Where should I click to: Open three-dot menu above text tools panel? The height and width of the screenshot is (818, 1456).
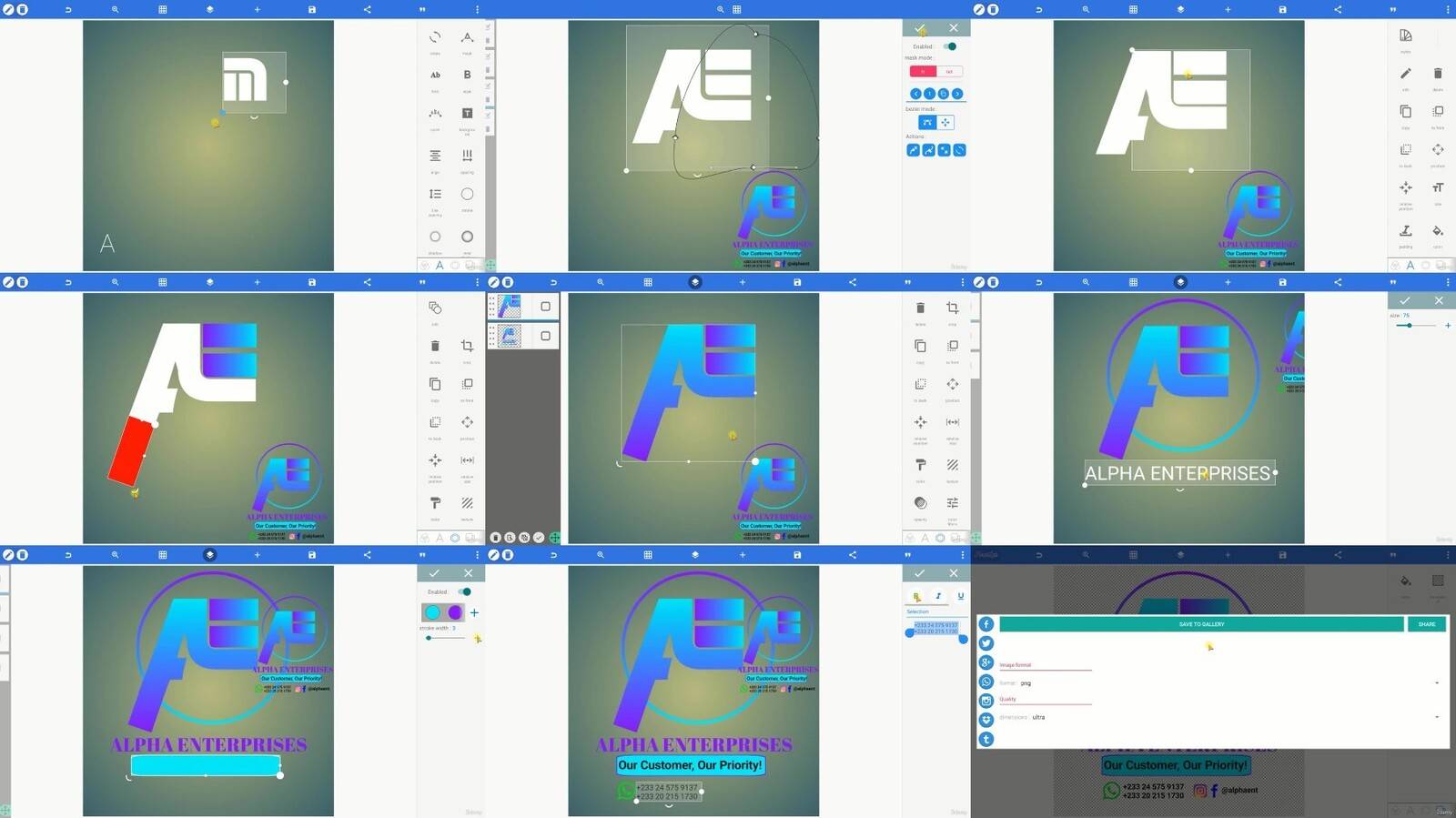tap(477, 9)
